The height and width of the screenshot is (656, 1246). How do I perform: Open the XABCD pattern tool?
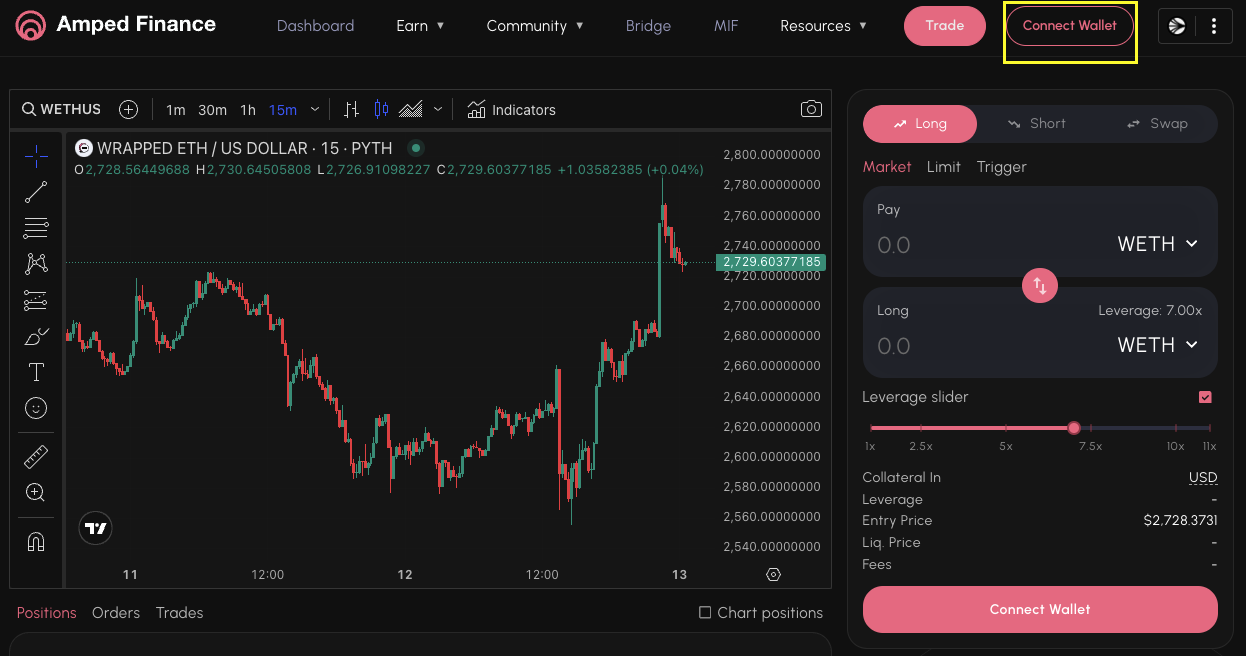click(36, 263)
